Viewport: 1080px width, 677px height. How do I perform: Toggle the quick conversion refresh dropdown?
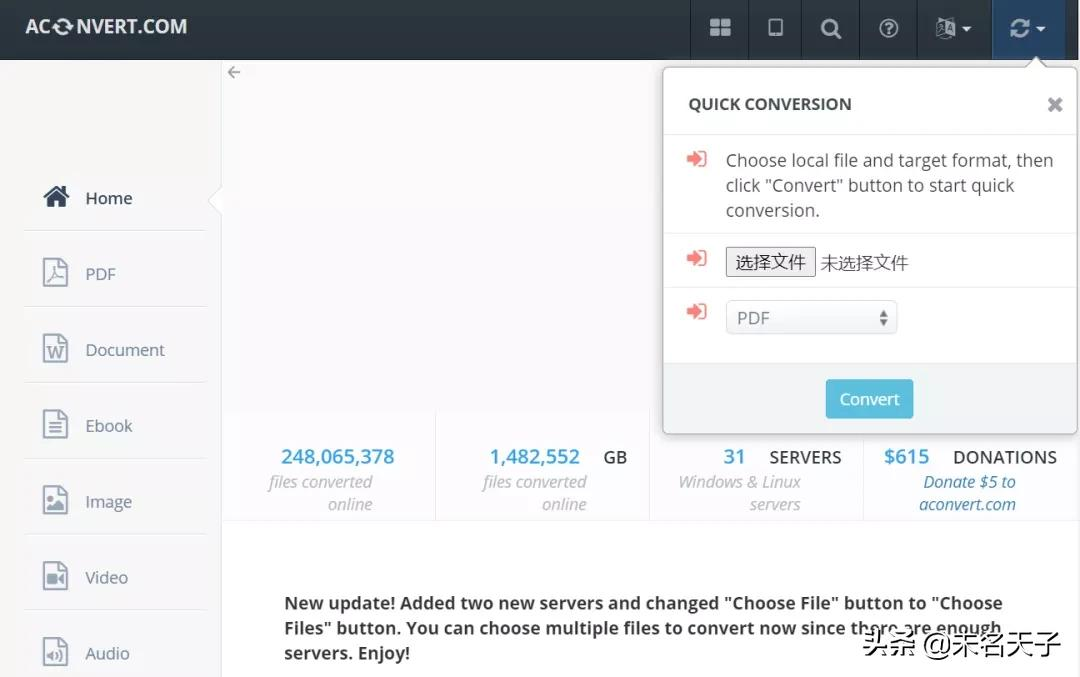coord(1027,28)
